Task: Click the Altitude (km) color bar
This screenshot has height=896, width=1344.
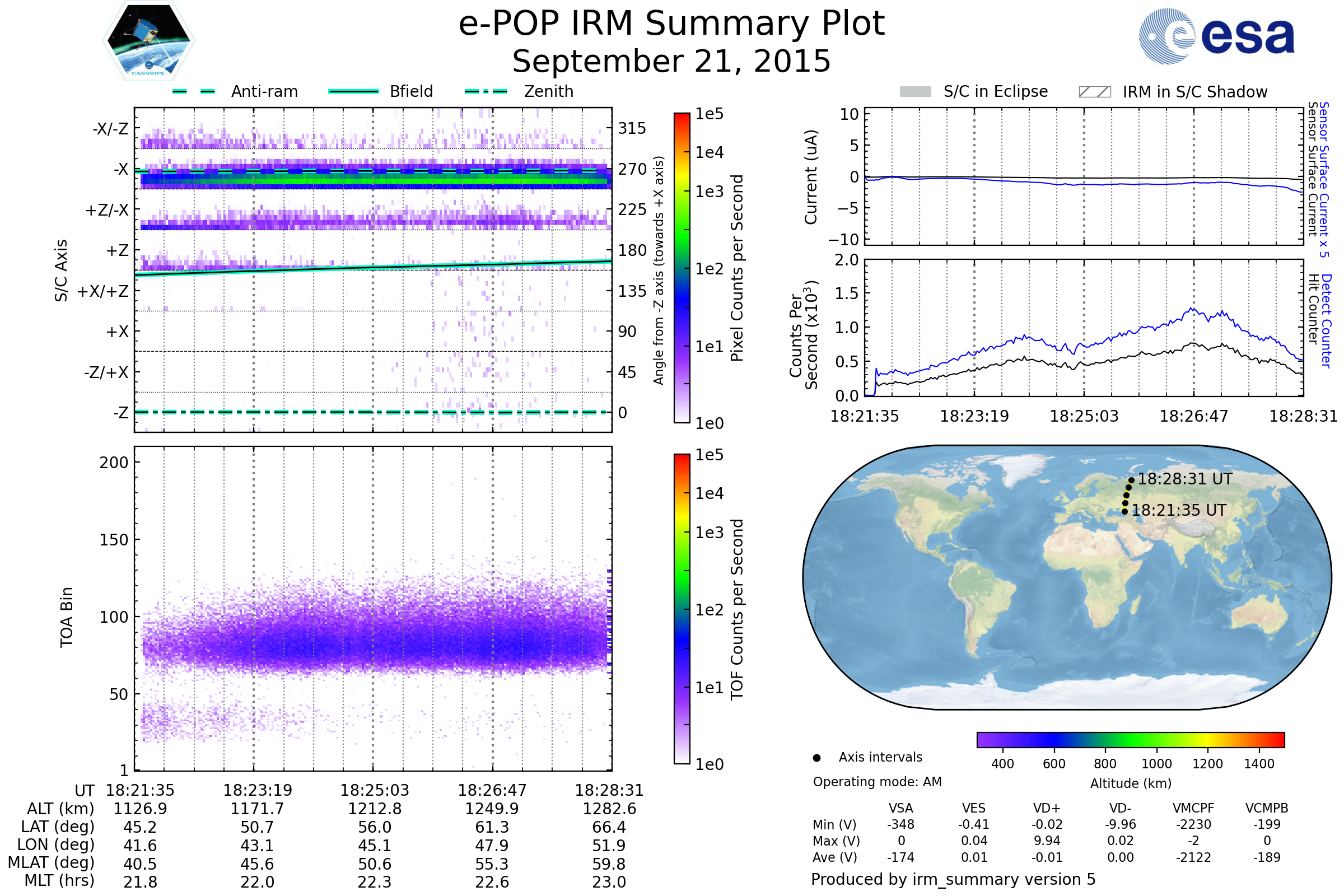Action: click(1130, 740)
